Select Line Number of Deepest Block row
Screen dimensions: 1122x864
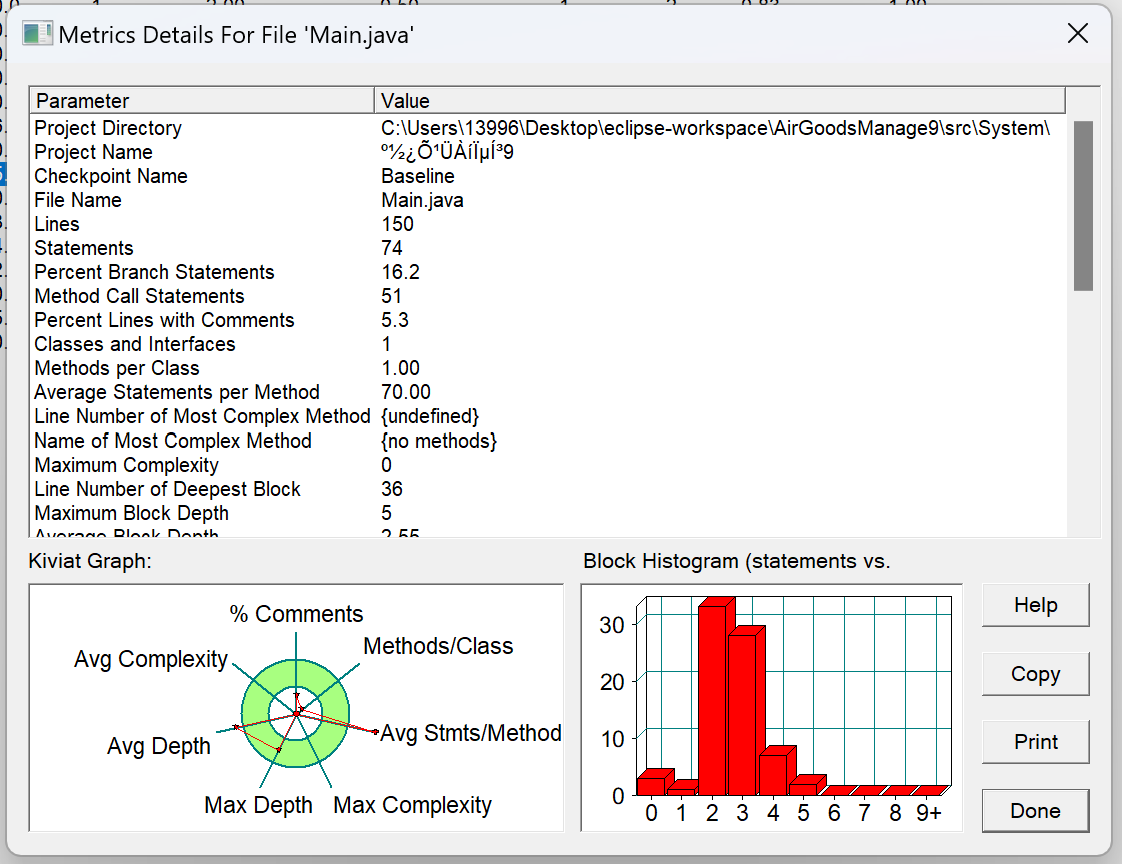coord(548,489)
